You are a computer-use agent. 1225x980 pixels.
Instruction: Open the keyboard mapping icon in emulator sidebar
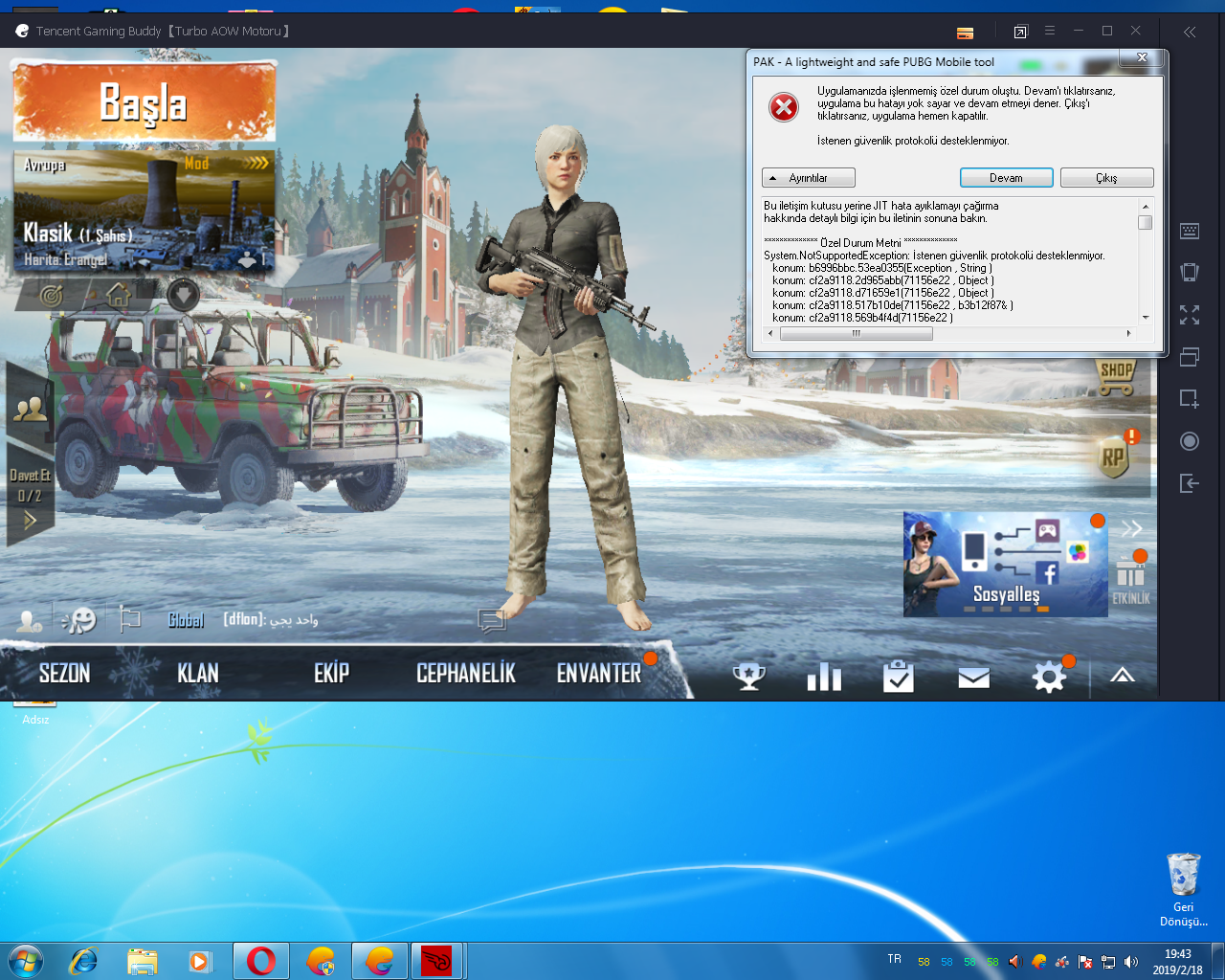(x=1190, y=231)
